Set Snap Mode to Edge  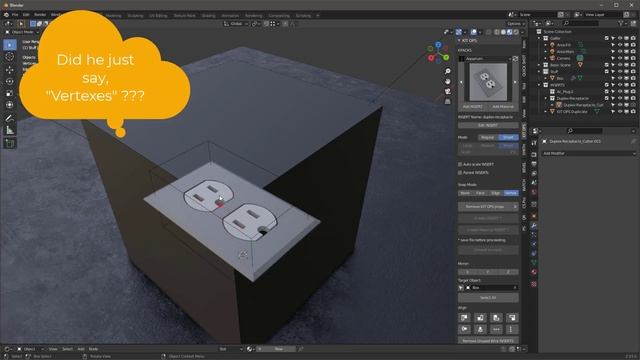pyautogui.click(x=496, y=193)
